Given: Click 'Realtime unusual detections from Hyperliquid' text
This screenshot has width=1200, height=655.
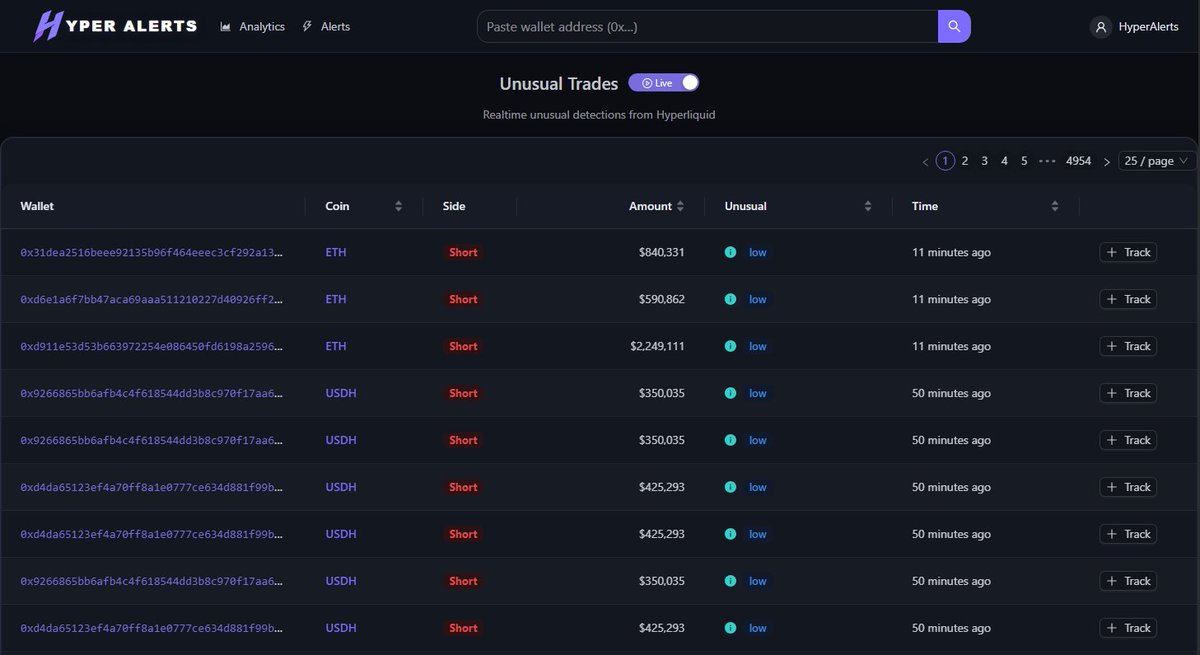Looking at the screenshot, I should tap(599, 115).
